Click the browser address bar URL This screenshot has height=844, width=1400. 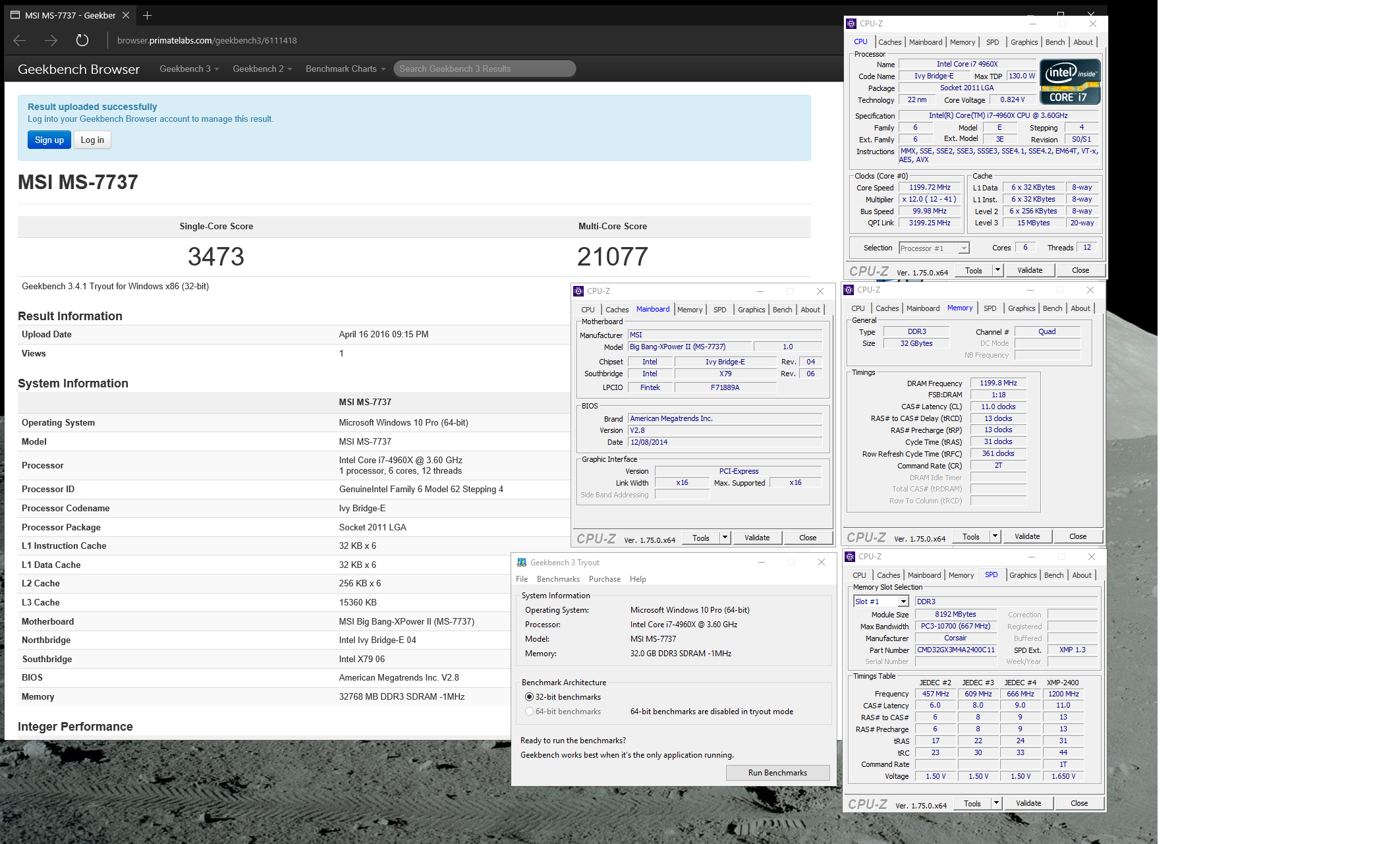[x=207, y=41]
